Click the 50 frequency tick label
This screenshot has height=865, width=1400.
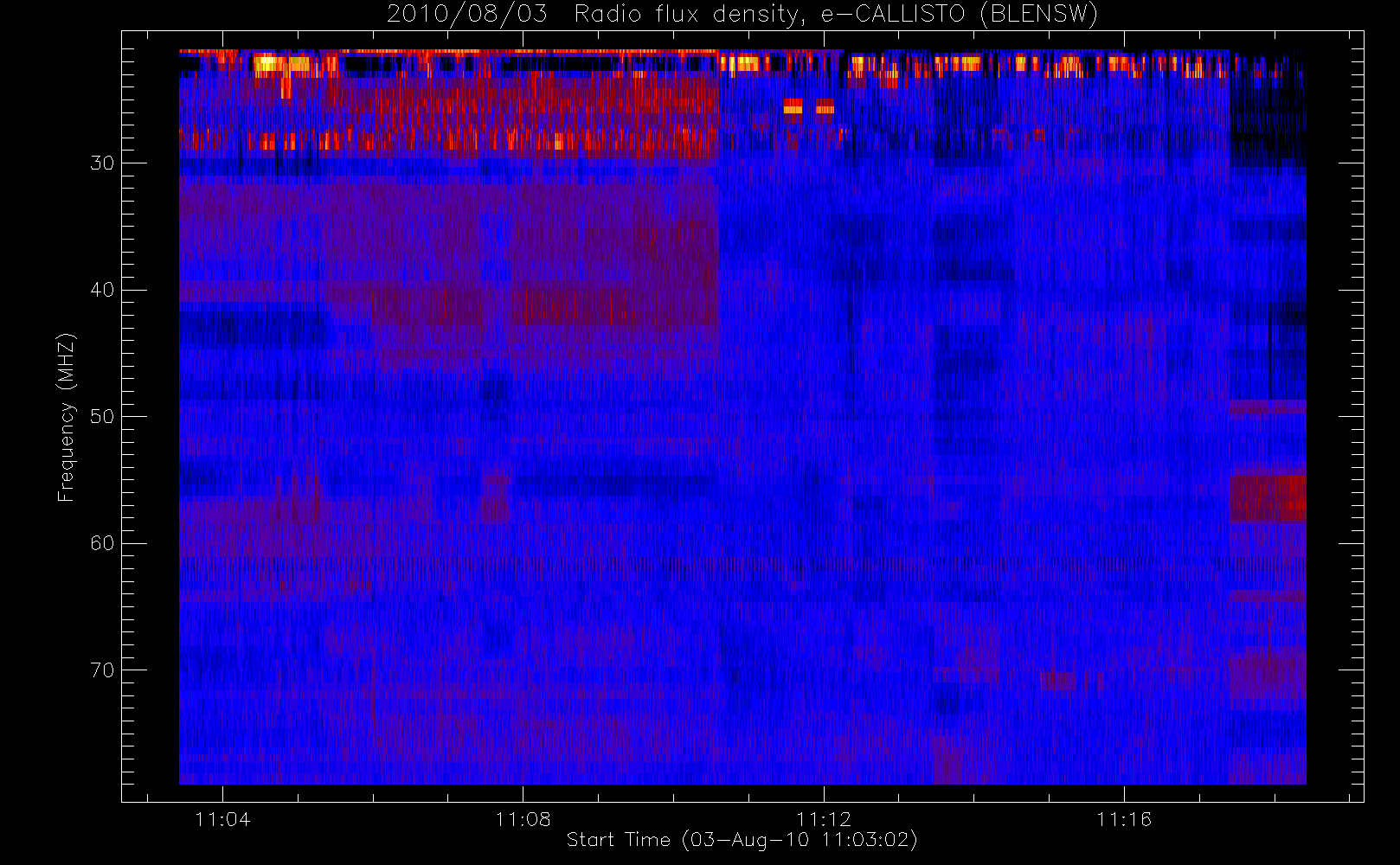click(102, 417)
